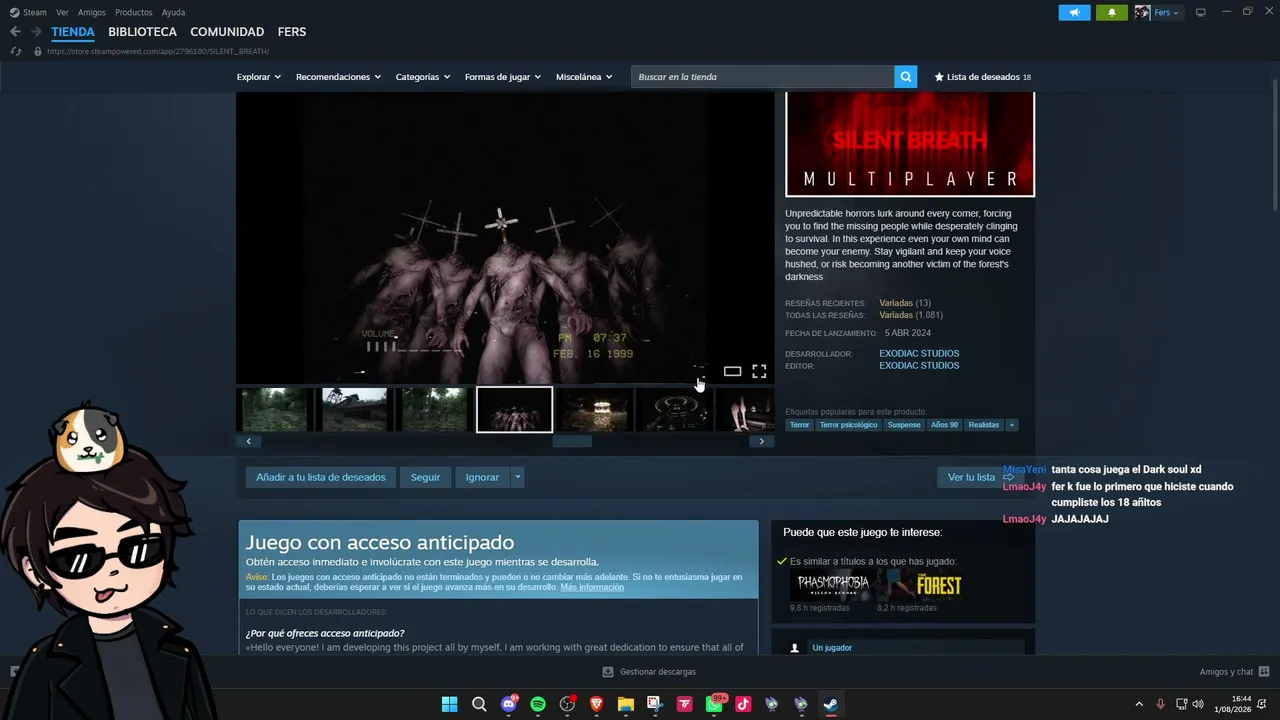Click the Lista de deseados link

click(x=983, y=77)
